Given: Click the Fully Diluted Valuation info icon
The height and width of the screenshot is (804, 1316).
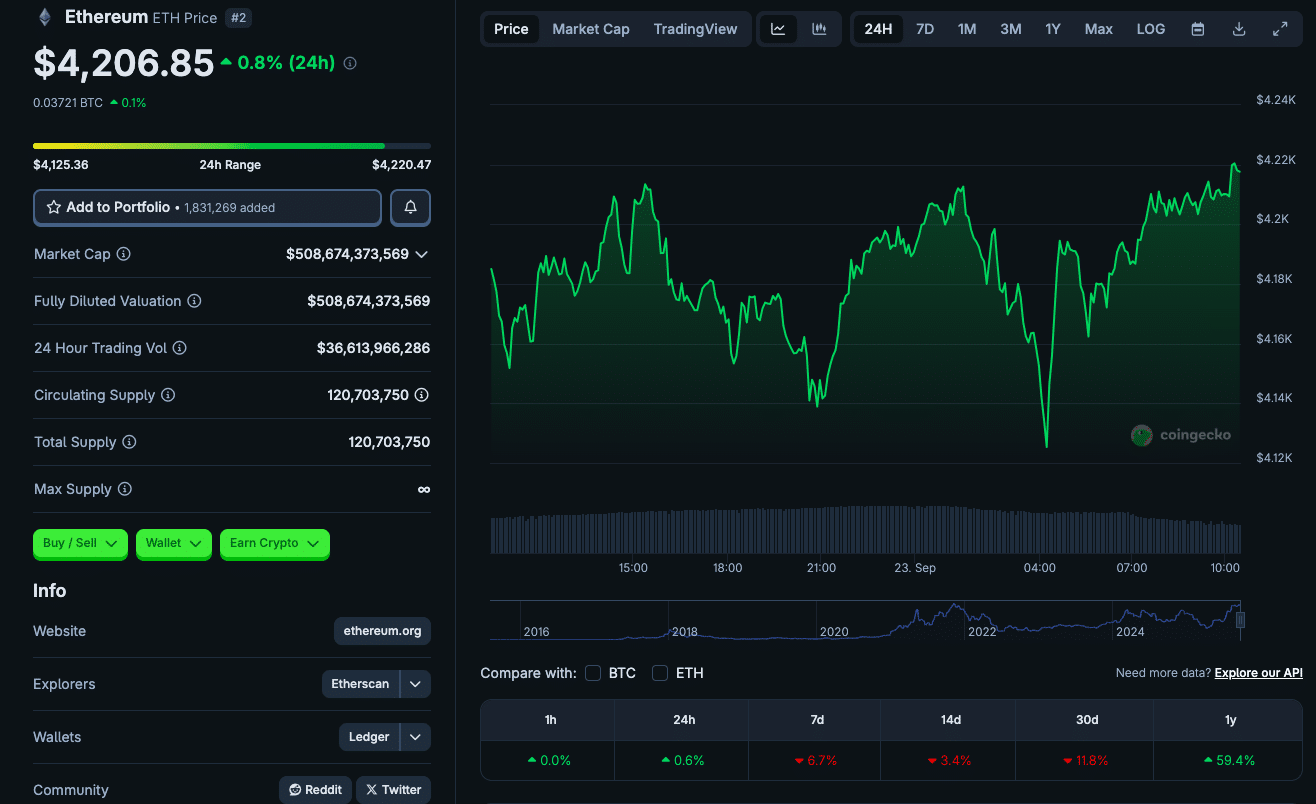Looking at the screenshot, I should click(195, 301).
